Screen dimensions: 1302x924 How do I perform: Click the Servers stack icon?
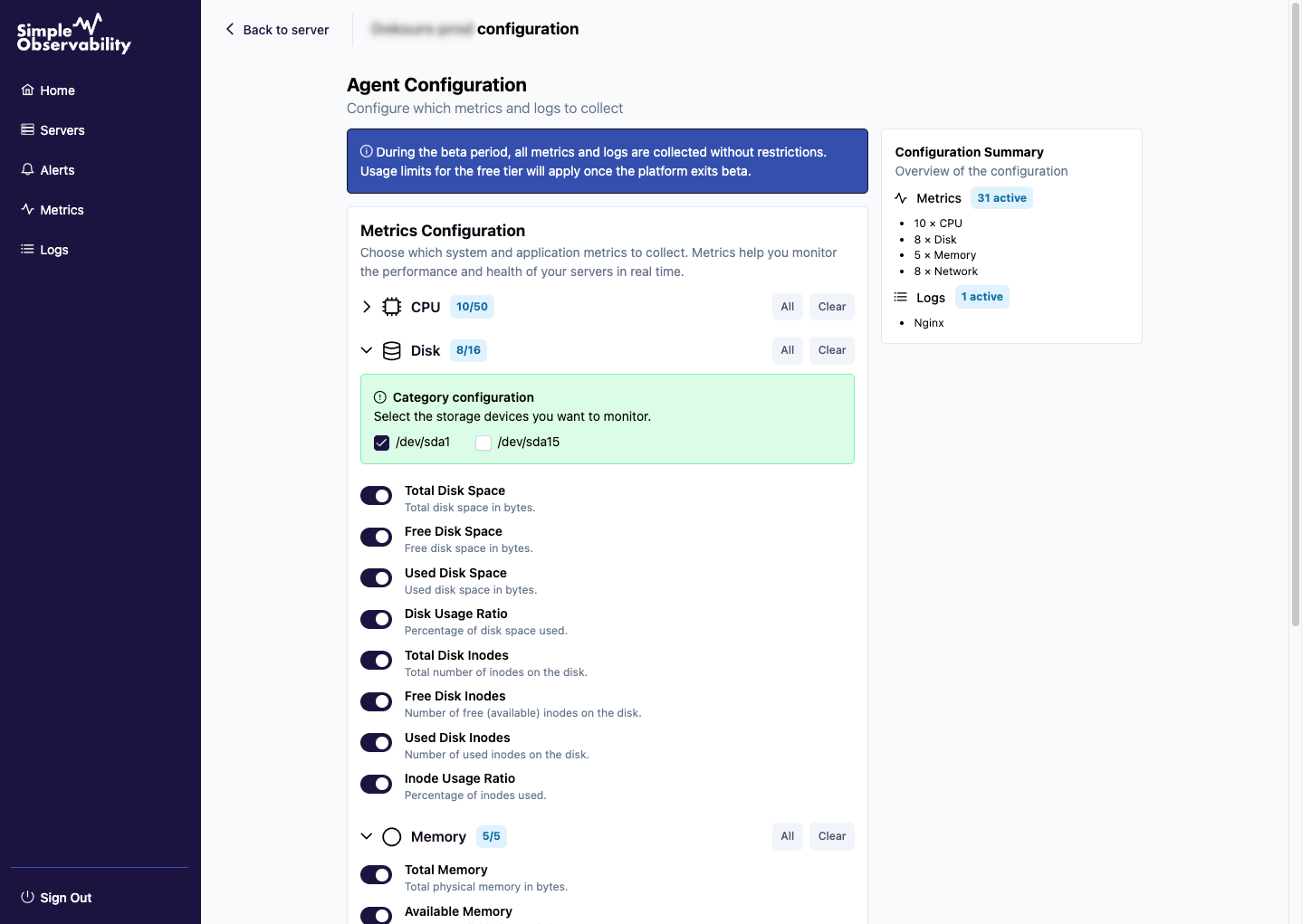[28, 129]
